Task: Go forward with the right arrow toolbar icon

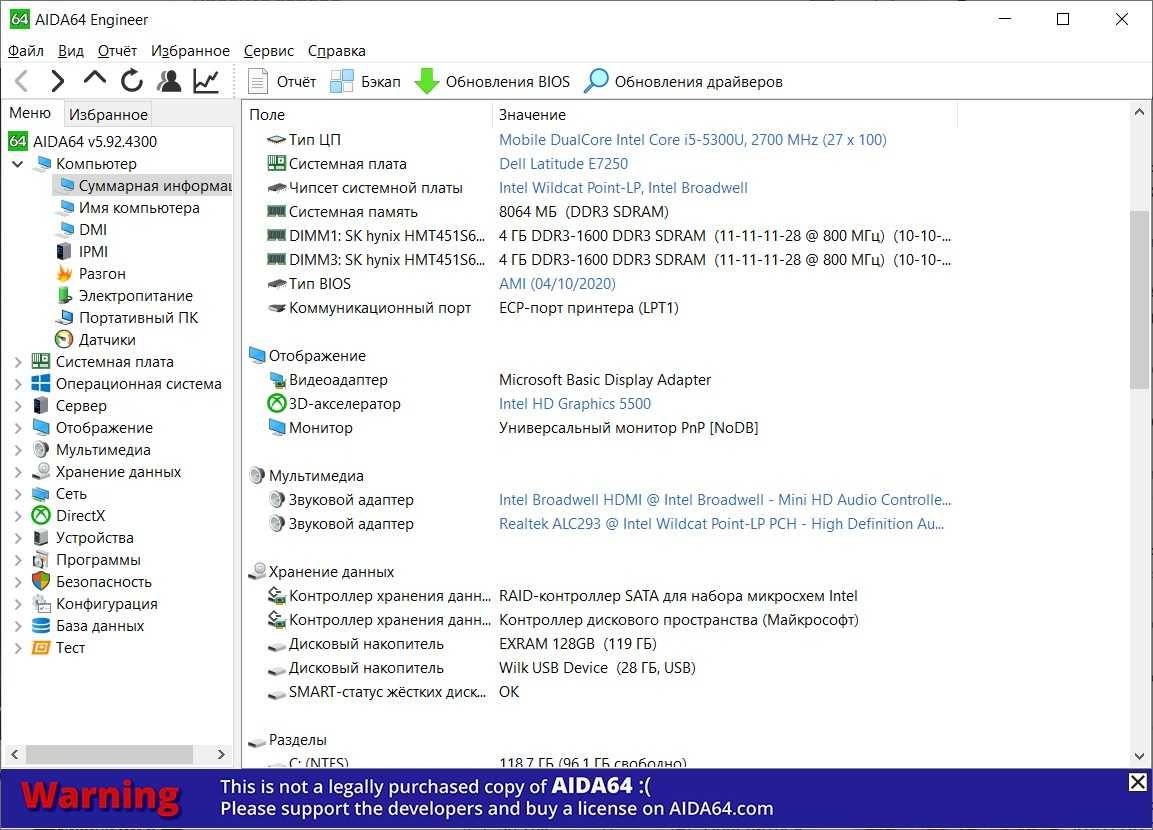Action: (x=58, y=81)
